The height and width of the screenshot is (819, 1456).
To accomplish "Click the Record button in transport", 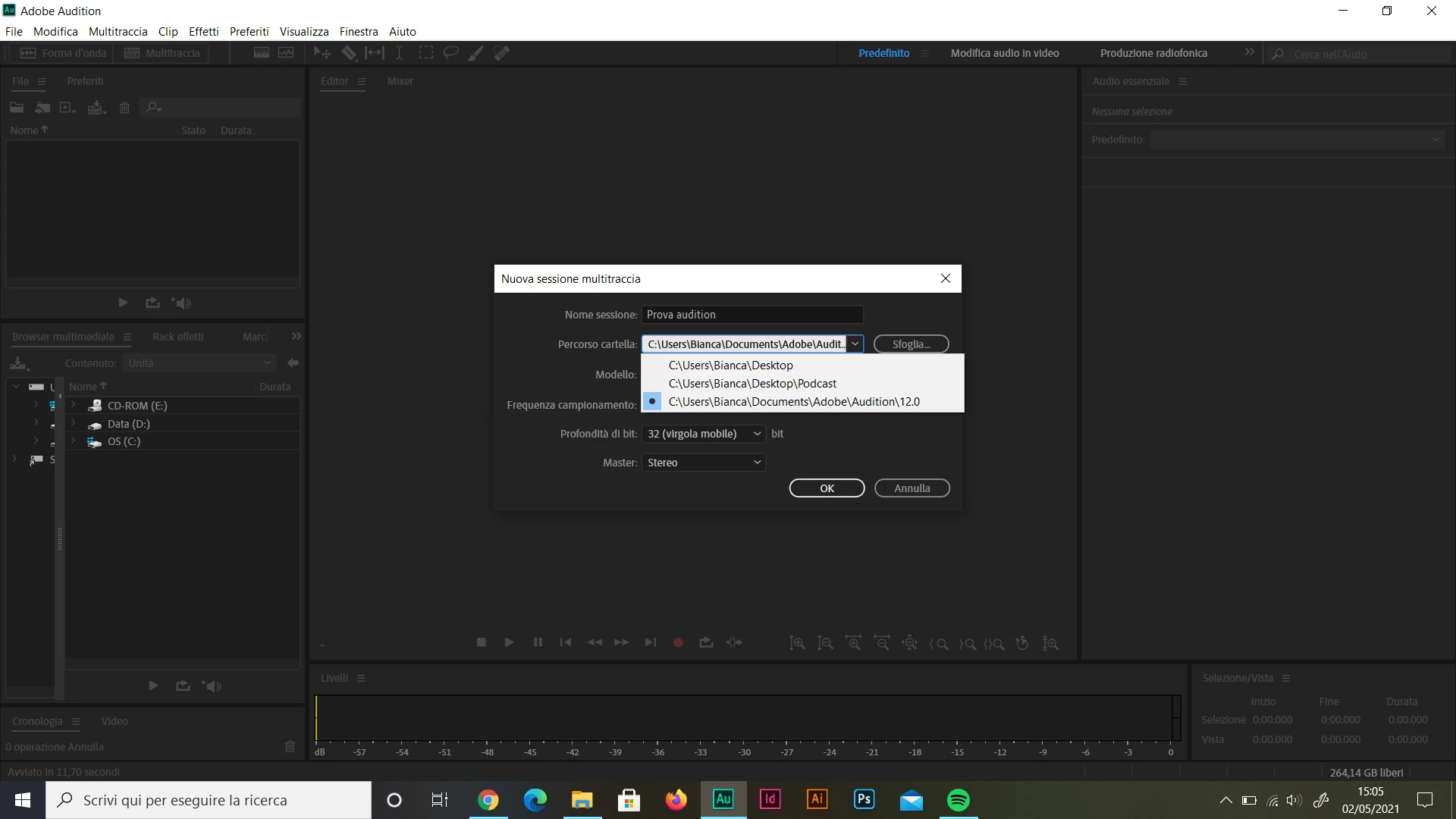I will 678,643.
